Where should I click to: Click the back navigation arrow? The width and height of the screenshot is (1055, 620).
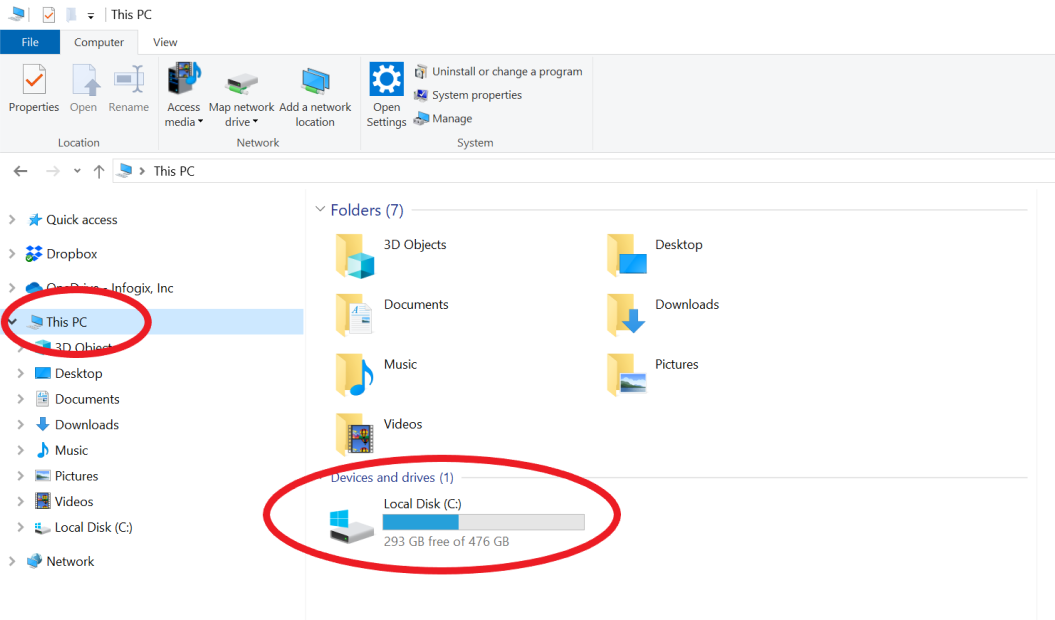[x=20, y=171]
